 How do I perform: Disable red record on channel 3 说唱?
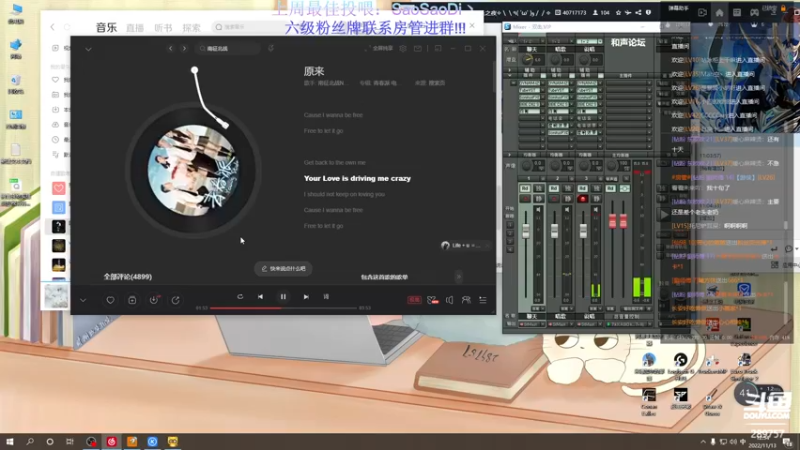582,198
